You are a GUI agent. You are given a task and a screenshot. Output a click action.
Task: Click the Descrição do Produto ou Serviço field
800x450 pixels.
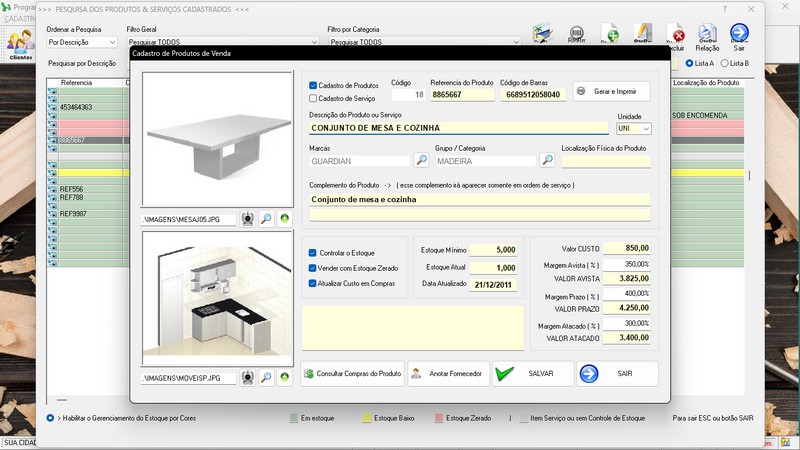click(458, 128)
